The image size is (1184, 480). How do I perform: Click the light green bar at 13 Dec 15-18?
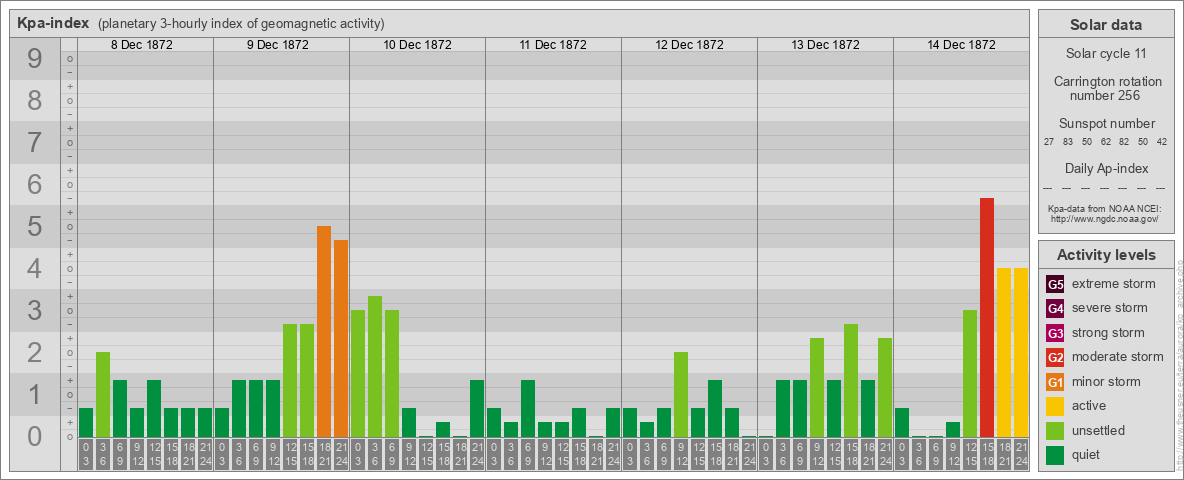[851, 380]
